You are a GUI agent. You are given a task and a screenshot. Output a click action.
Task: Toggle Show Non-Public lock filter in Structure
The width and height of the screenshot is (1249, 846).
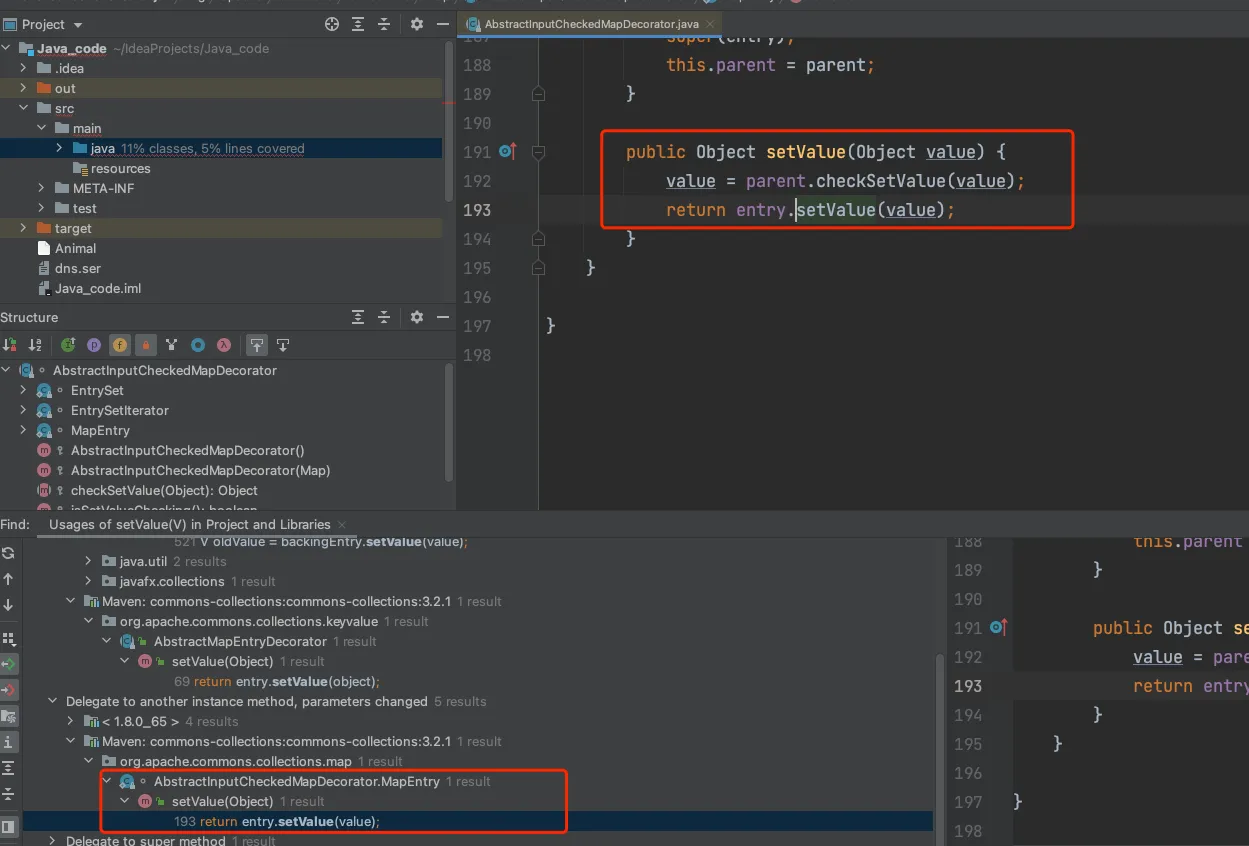pos(146,345)
